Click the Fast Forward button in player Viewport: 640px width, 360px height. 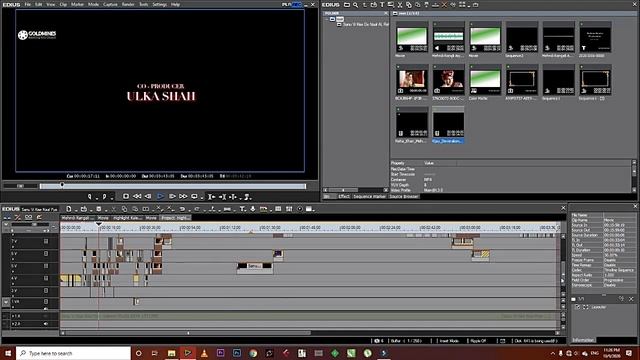click(x=183, y=197)
